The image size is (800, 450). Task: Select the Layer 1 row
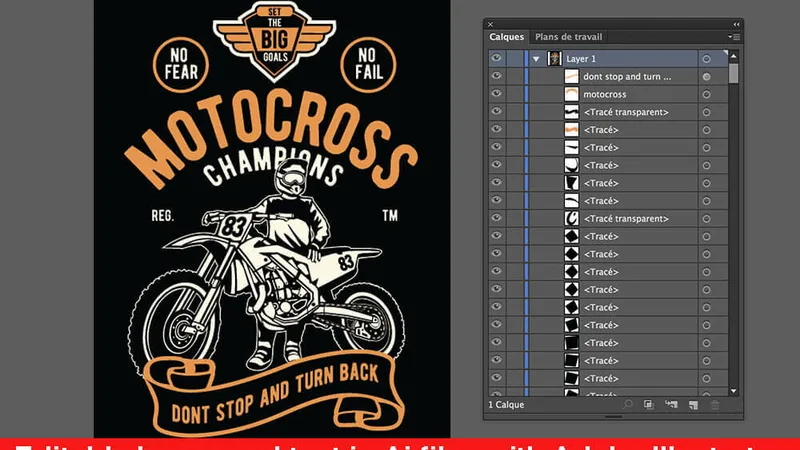pos(608,59)
